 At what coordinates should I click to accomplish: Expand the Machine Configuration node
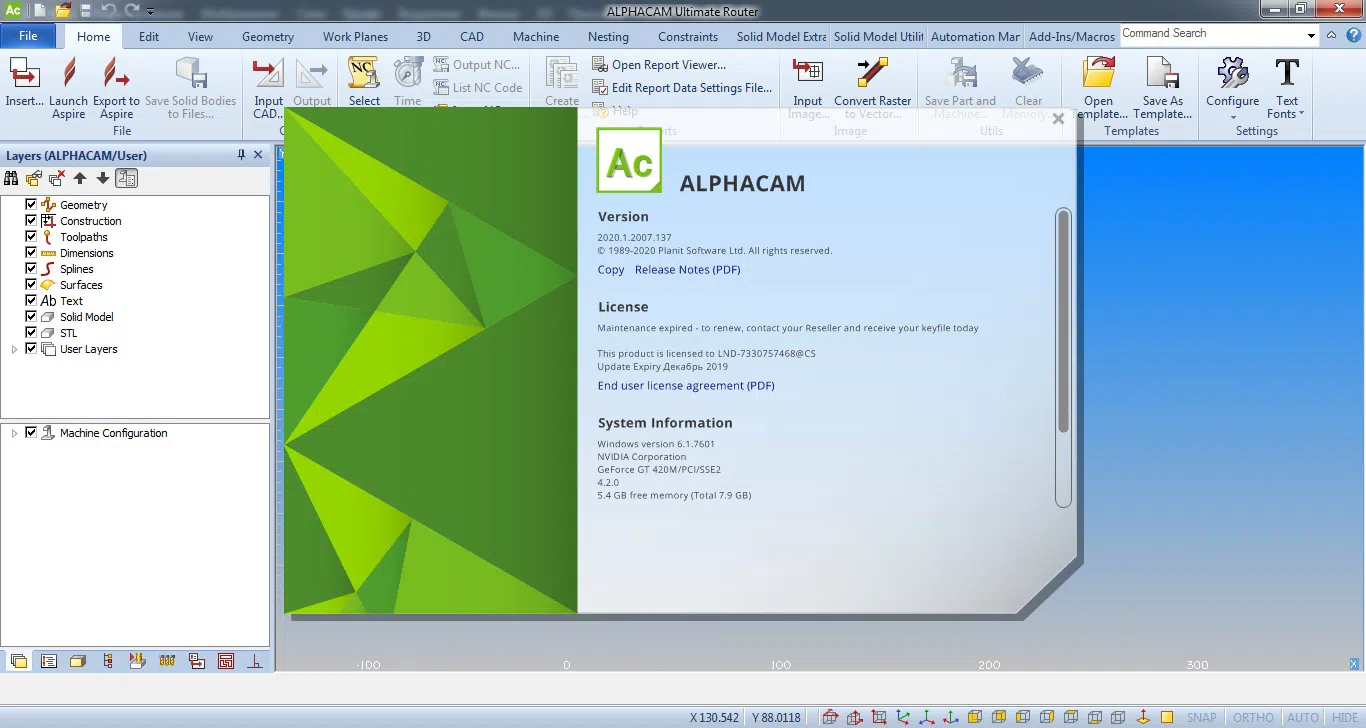click(15, 432)
